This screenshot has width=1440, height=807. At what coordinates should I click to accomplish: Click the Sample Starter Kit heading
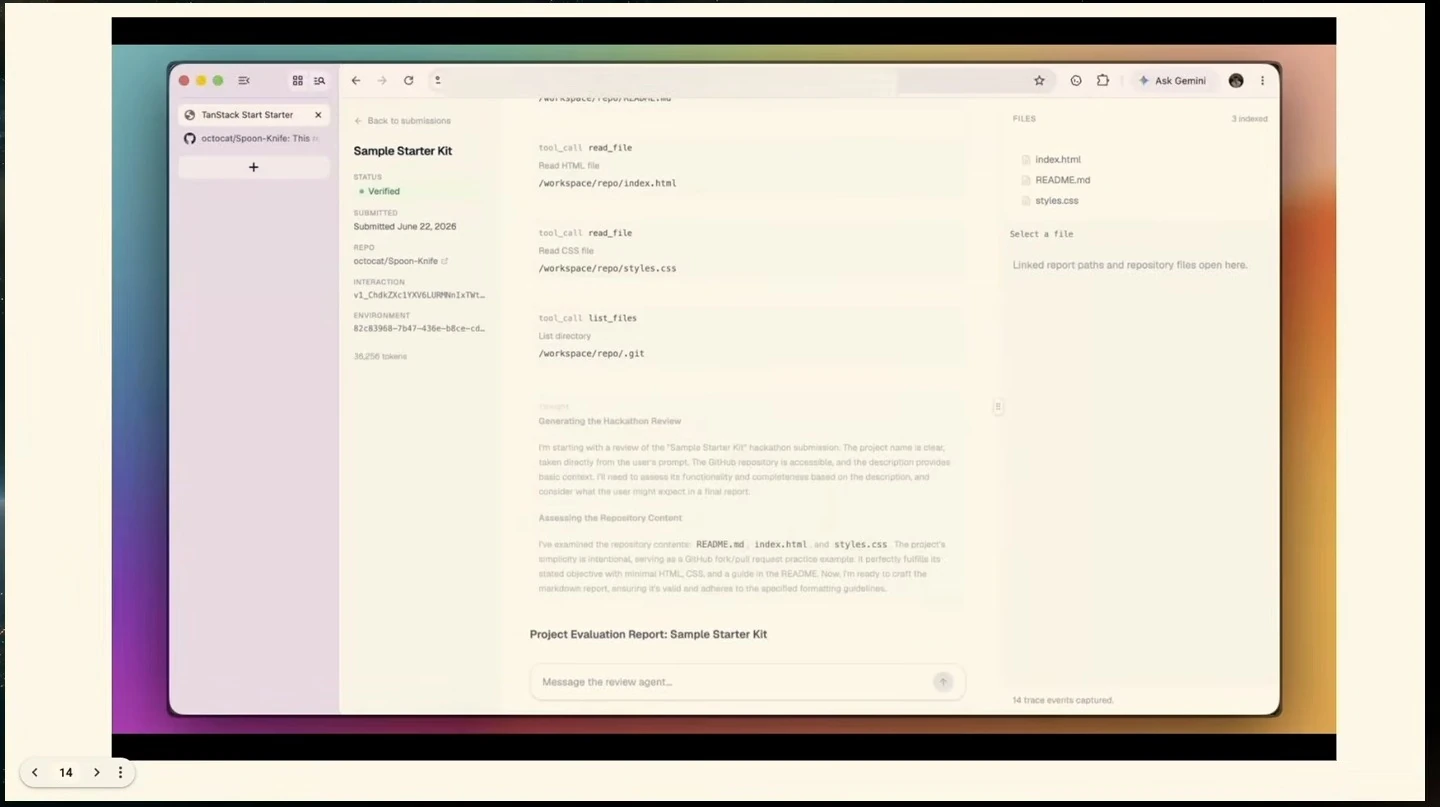tap(403, 151)
